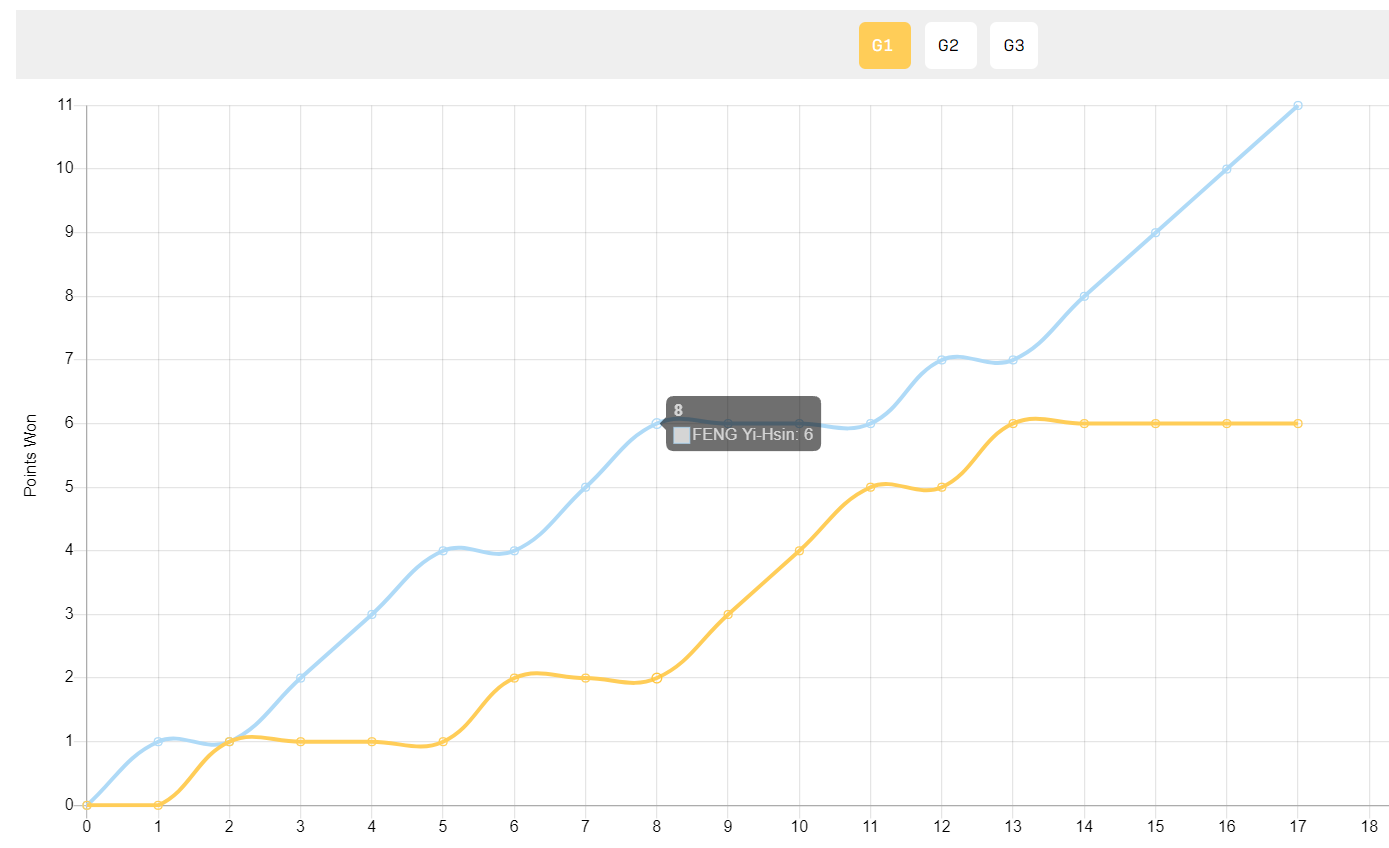Viewport: 1389px width, 848px height.
Task: Click the yellow data point at rally 2
Action: (x=229, y=741)
